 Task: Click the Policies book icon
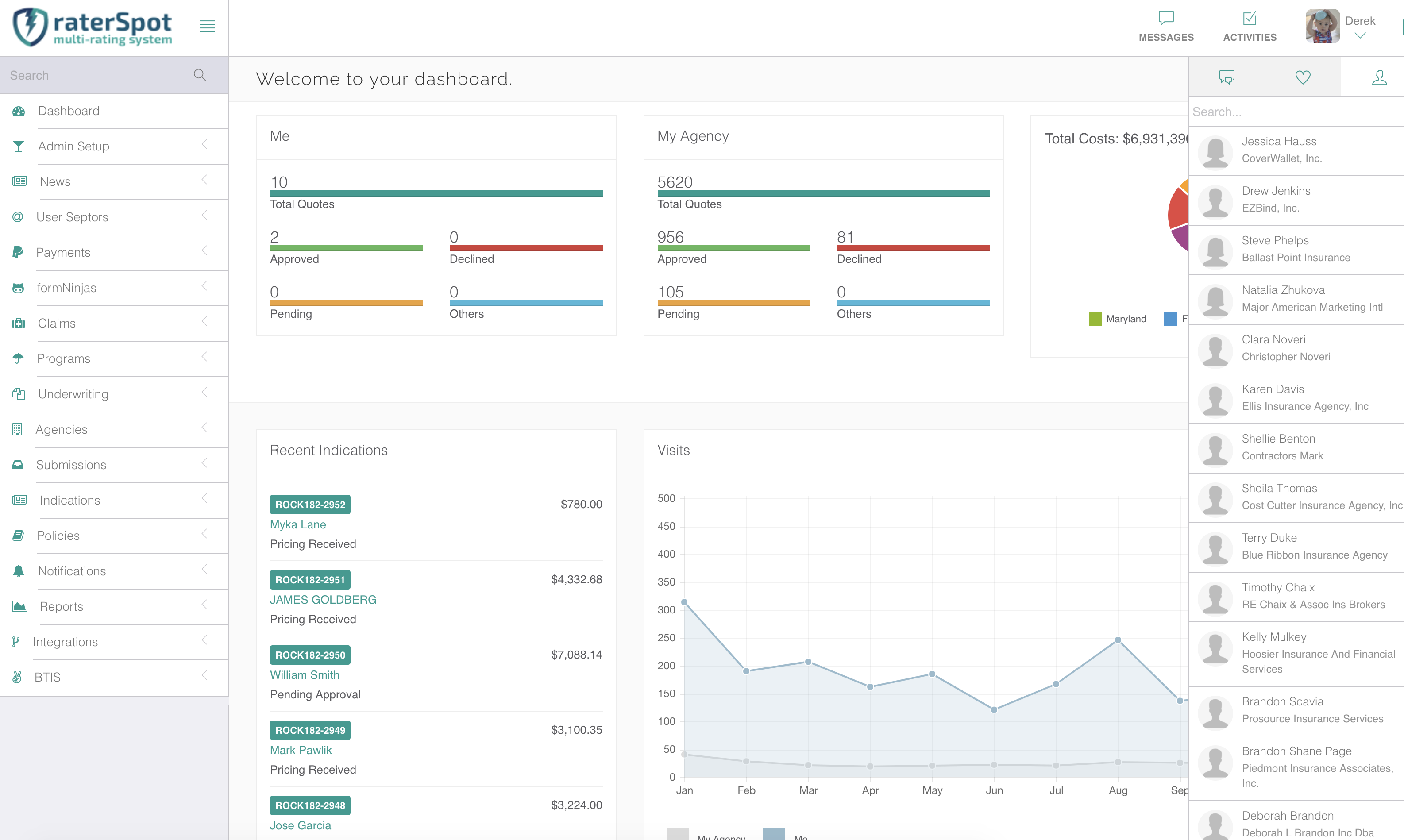click(x=18, y=536)
